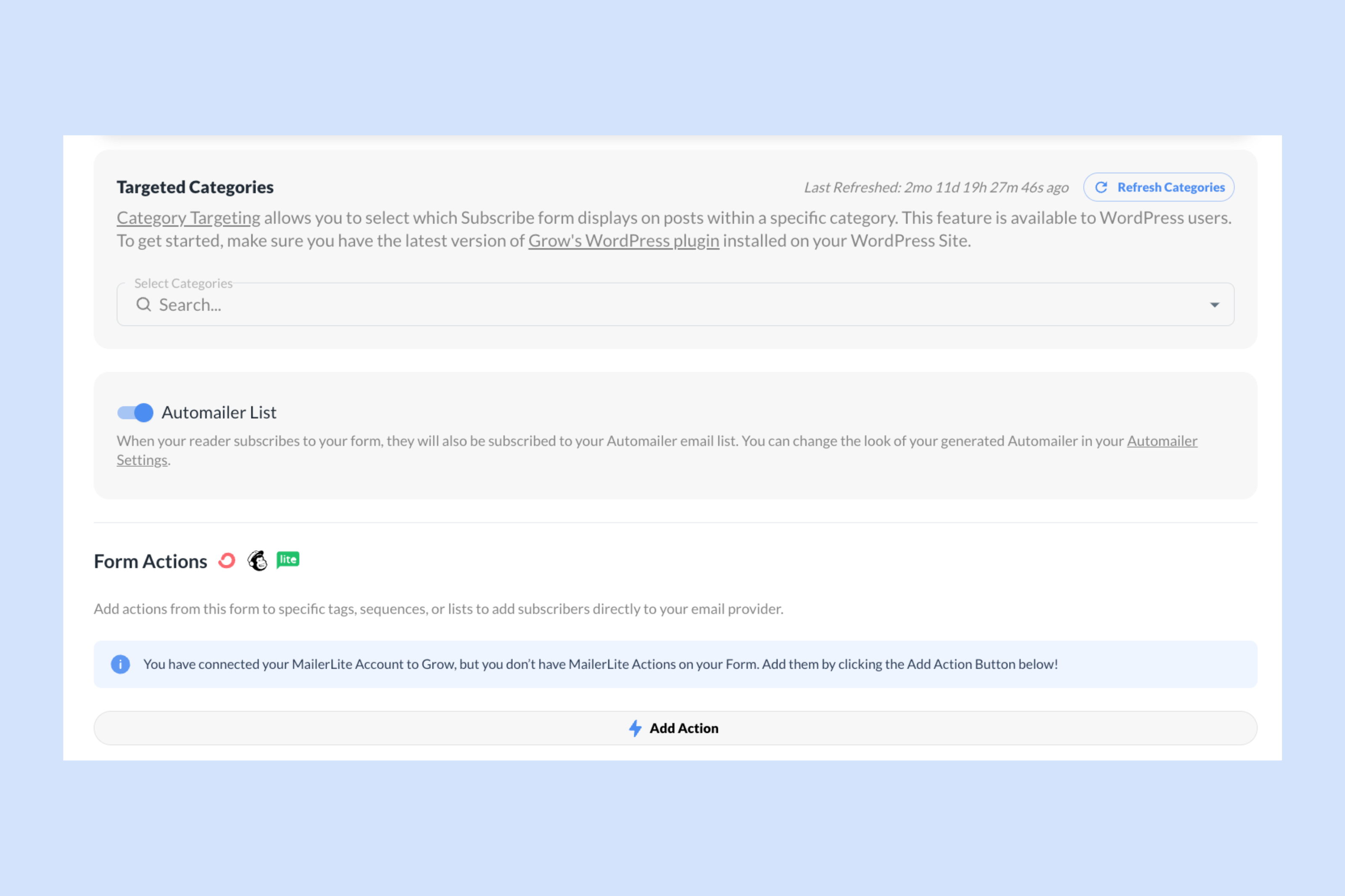Turn off Automailer List subscription
This screenshot has width=1345, height=896.
[135, 413]
